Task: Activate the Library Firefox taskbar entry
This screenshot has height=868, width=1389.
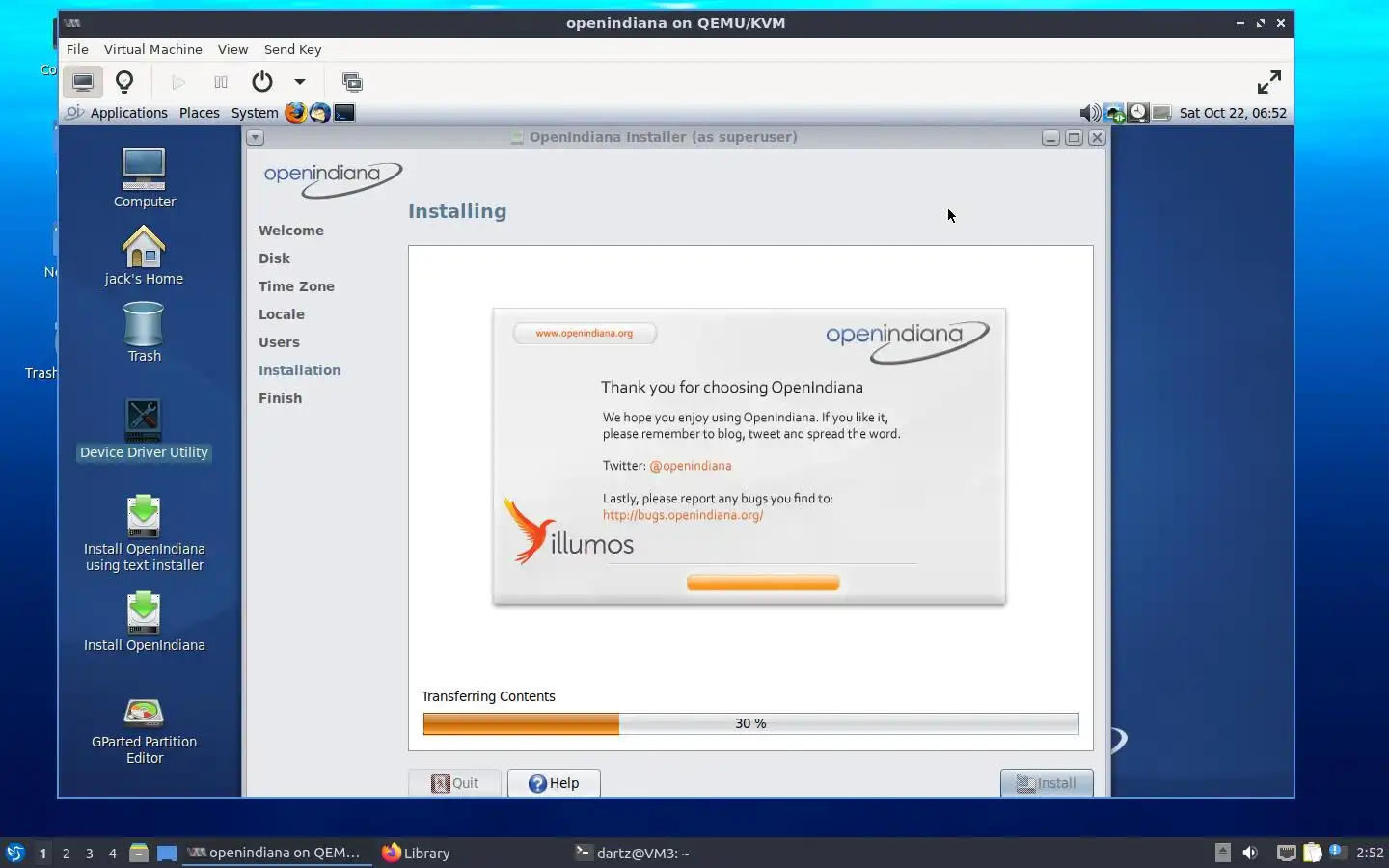Action: pos(416,853)
